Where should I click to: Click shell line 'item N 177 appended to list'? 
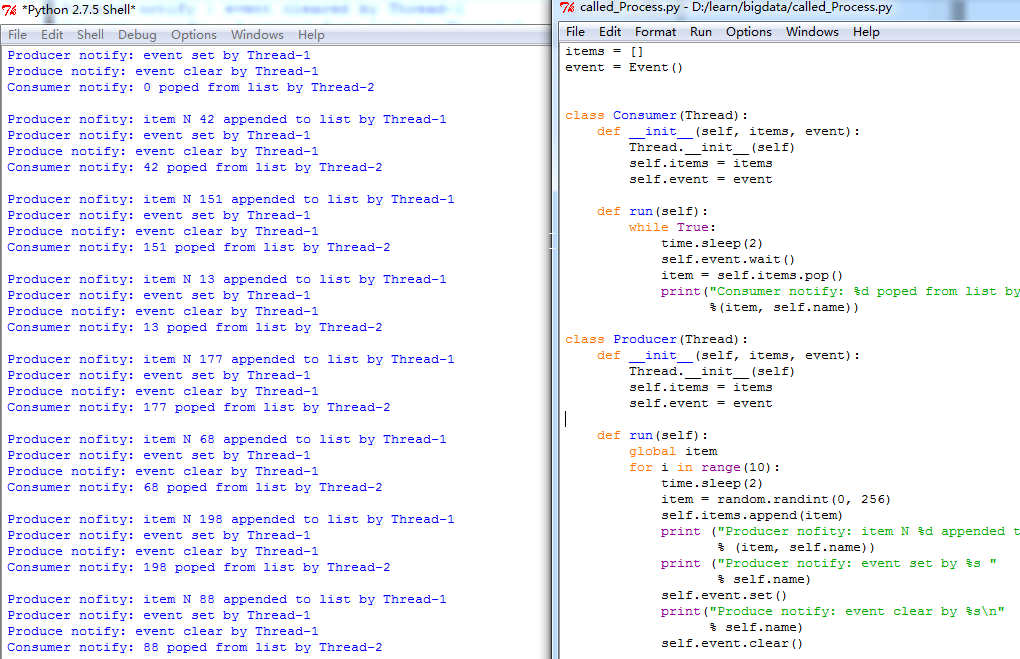pyautogui.click(x=231, y=359)
